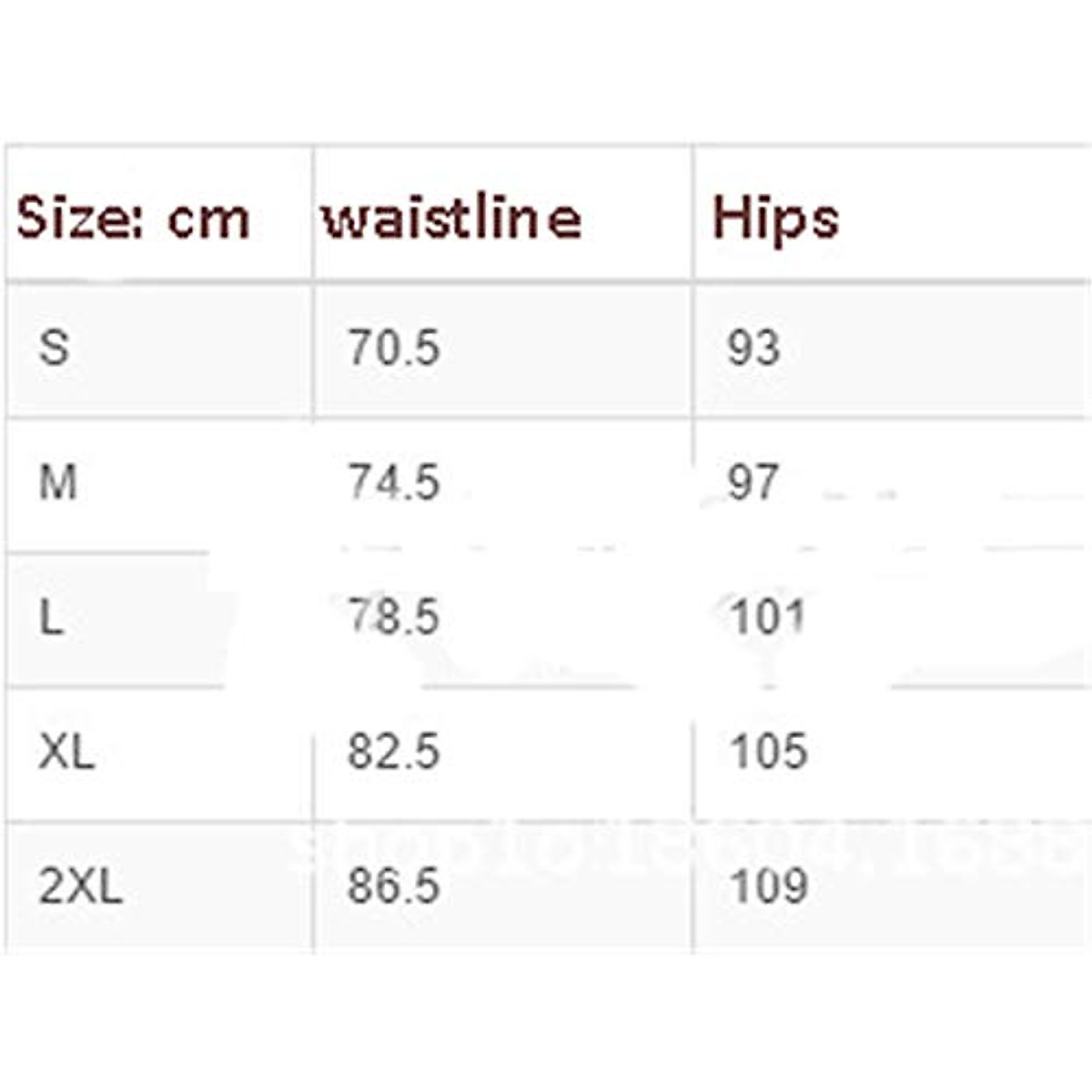Viewport: 1092px width, 1092px height.
Task: Select the 'waistline' column header
Action: pos(451,218)
